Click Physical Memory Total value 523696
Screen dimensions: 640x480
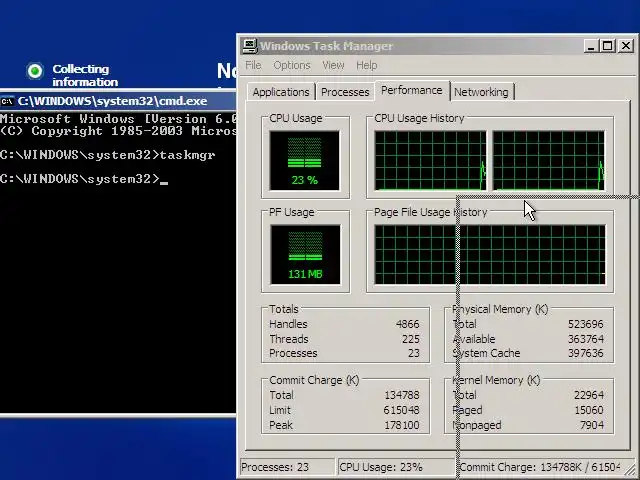(x=585, y=324)
